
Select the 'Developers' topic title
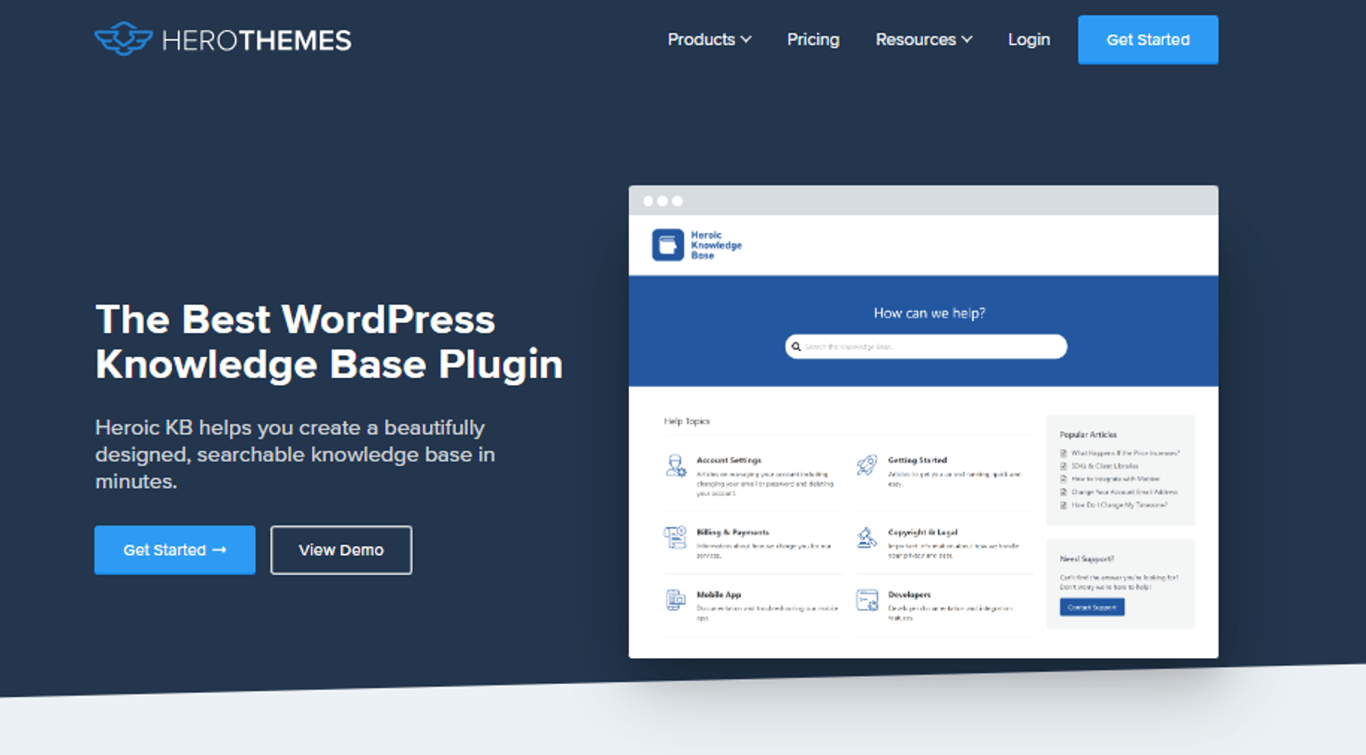coord(909,594)
